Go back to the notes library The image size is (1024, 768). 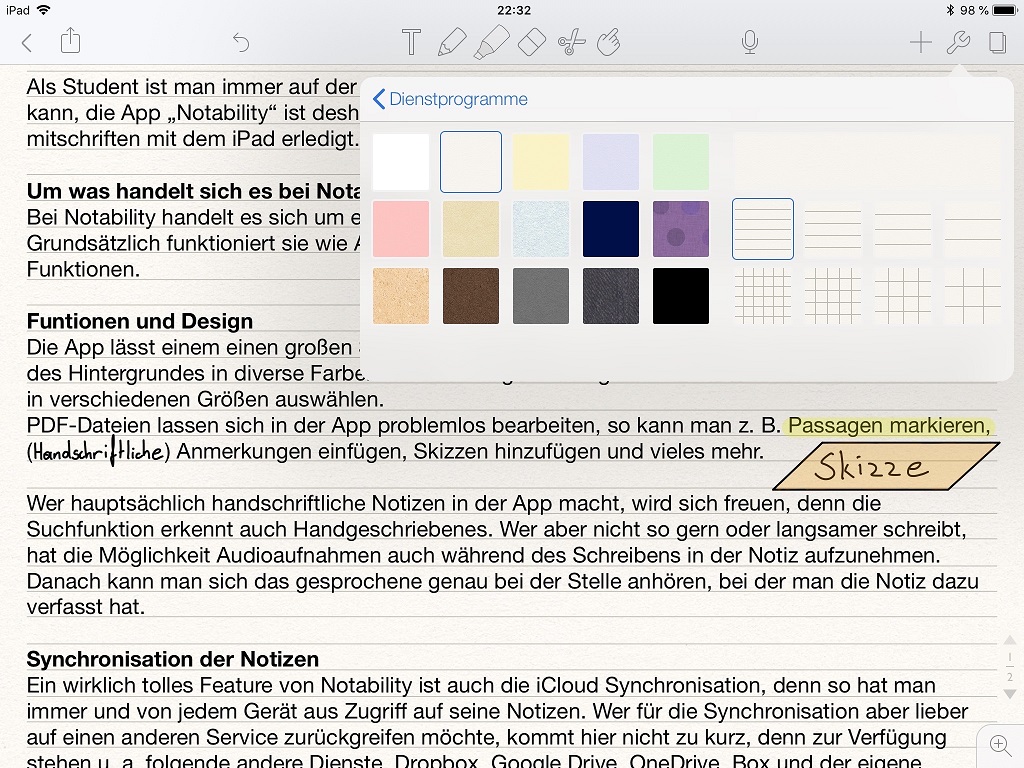tap(27, 43)
